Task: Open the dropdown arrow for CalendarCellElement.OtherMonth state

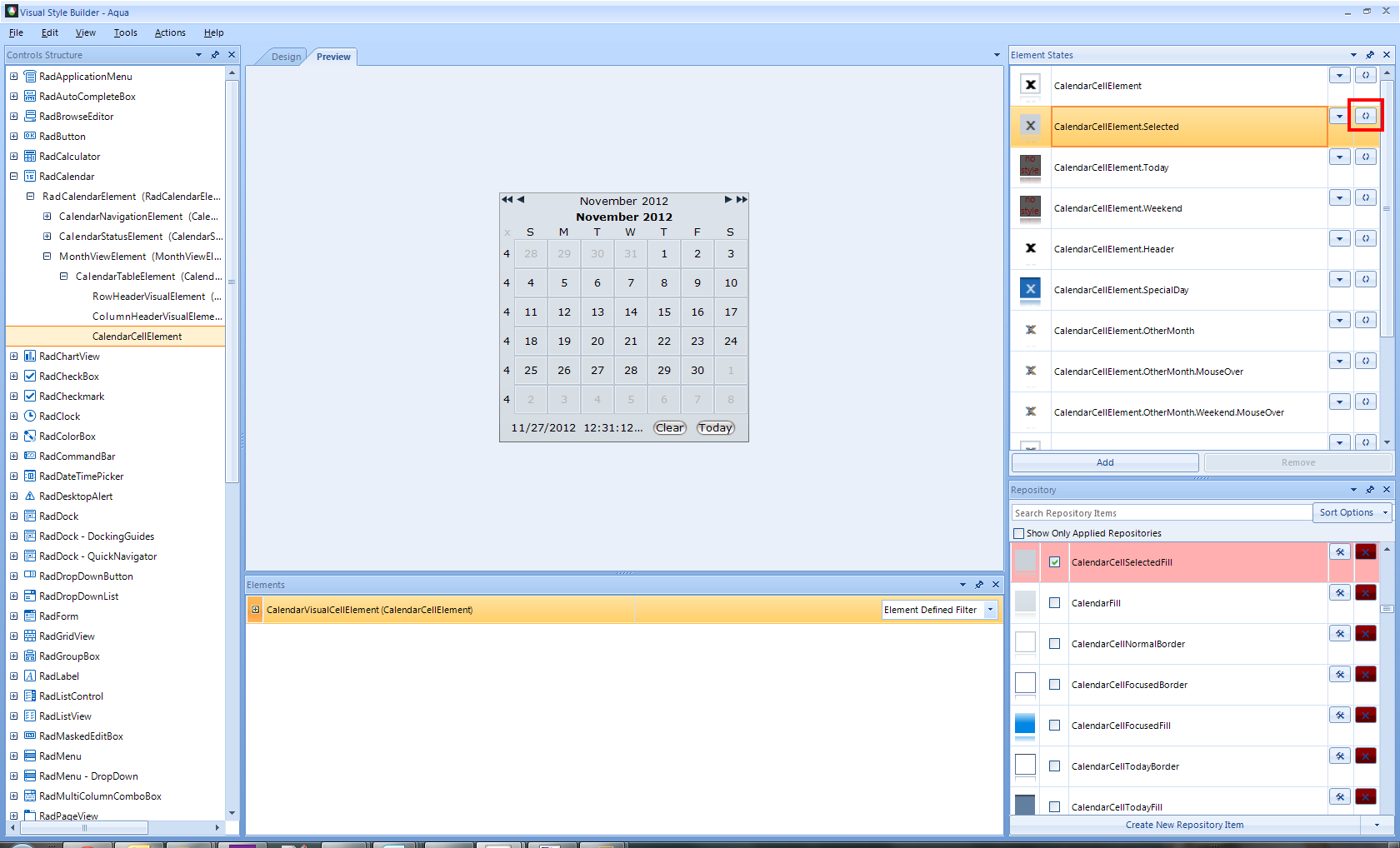Action: [1339, 320]
